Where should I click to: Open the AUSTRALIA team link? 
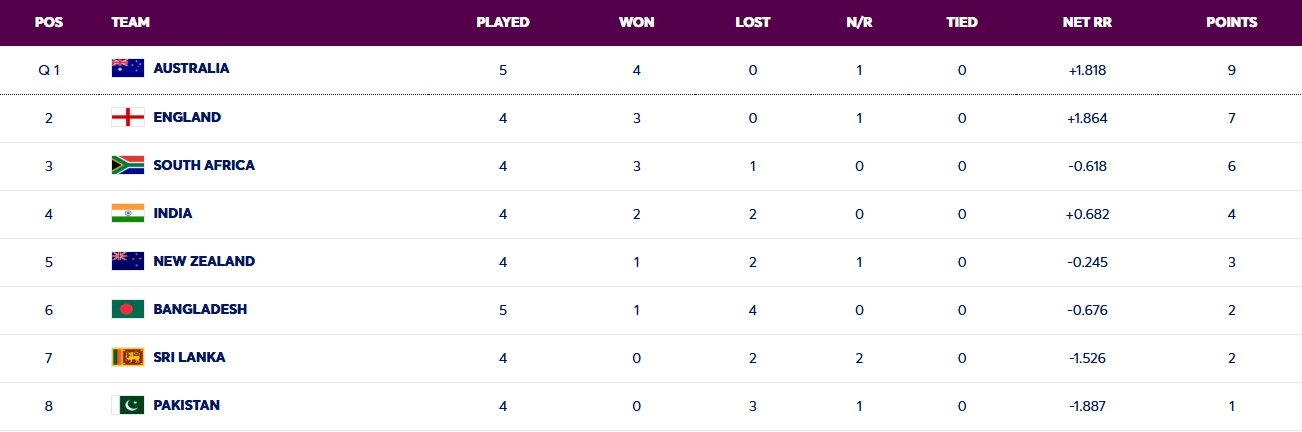(x=191, y=69)
